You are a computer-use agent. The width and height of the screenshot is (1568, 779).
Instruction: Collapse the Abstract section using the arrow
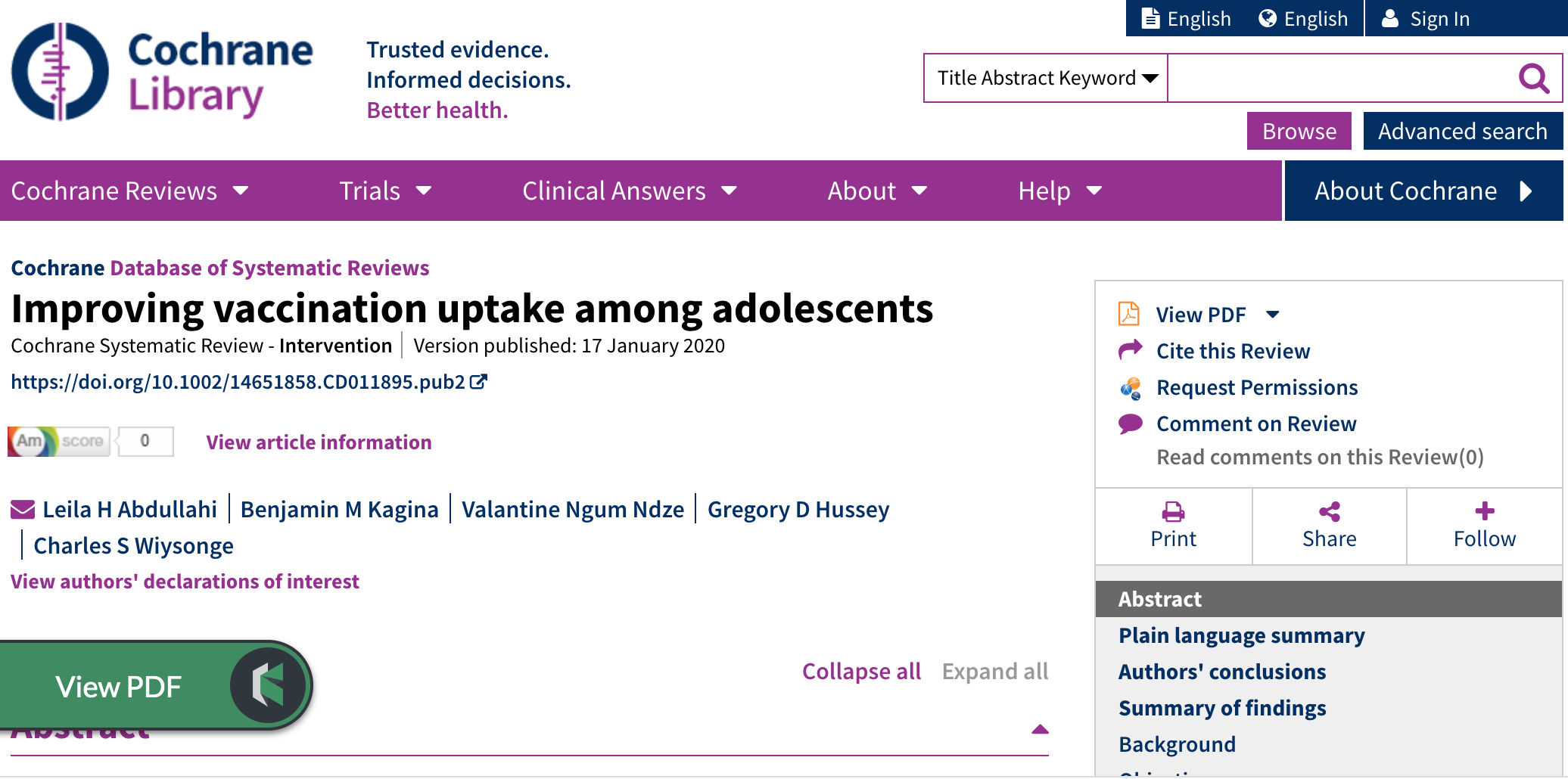pyautogui.click(x=1040, y=729)
